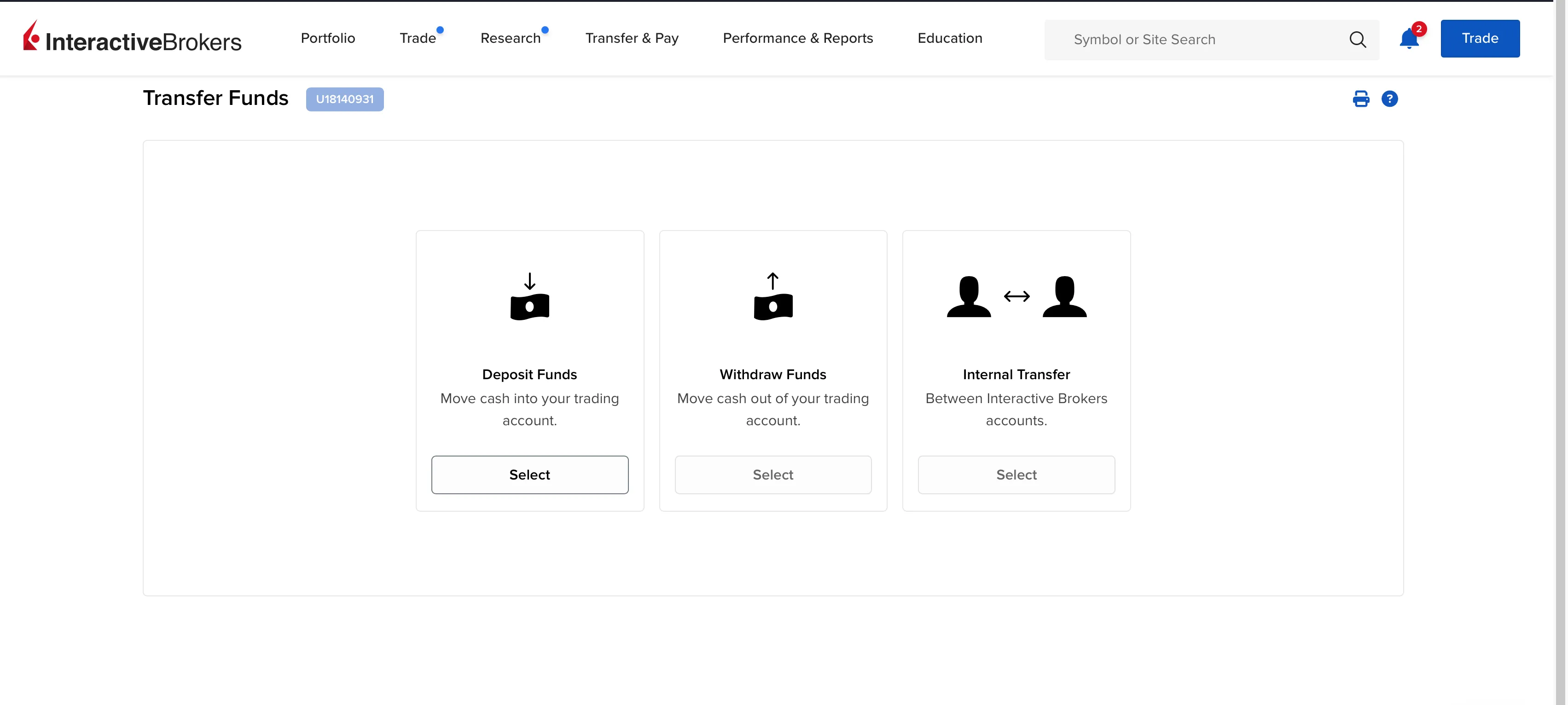Click the Interactive Brokers logo
The height and width of the screenshot is (705, 1568).
(x=132, y=36)
